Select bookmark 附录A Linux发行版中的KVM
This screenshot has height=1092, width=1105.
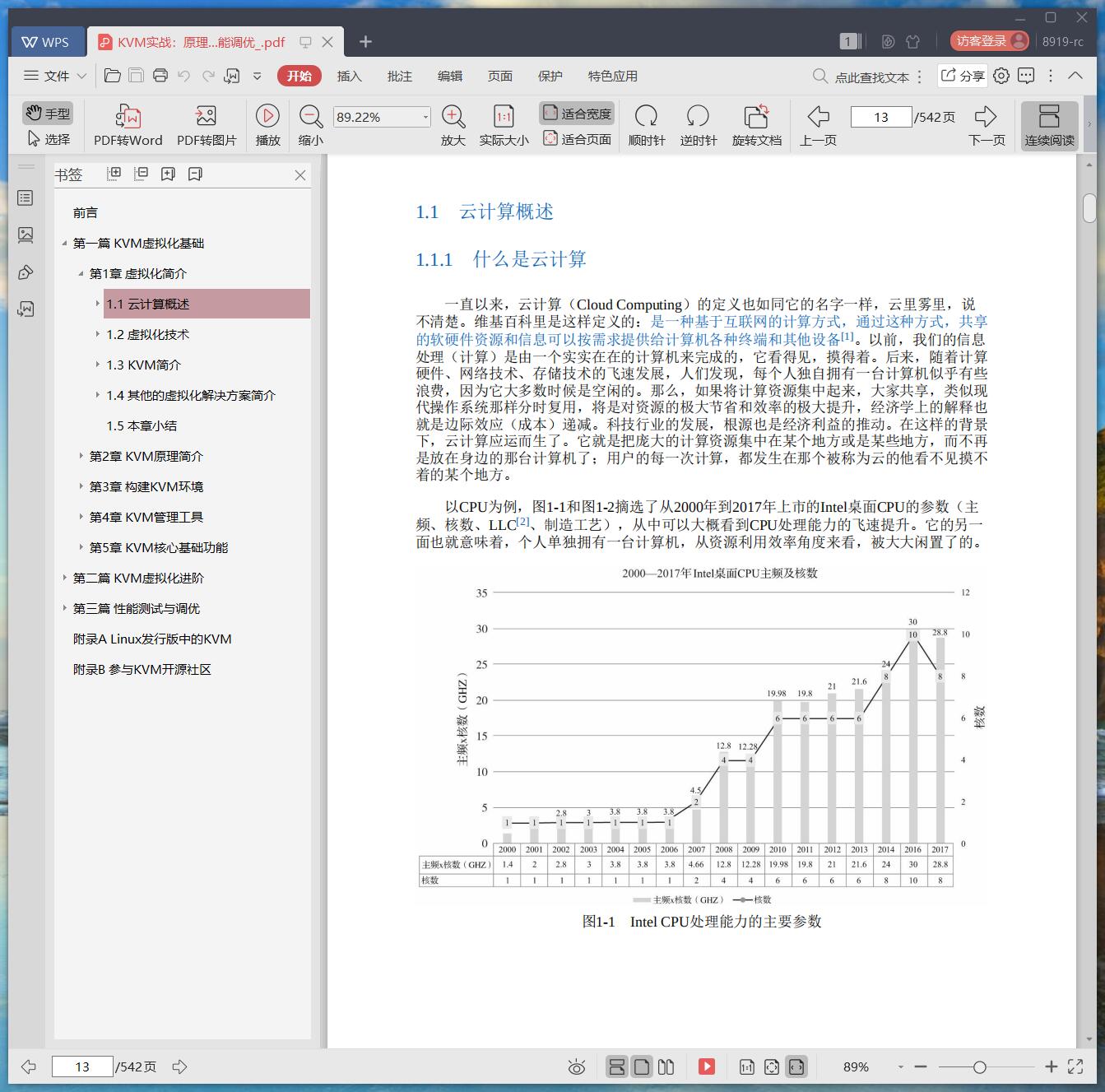pos(152,639)
